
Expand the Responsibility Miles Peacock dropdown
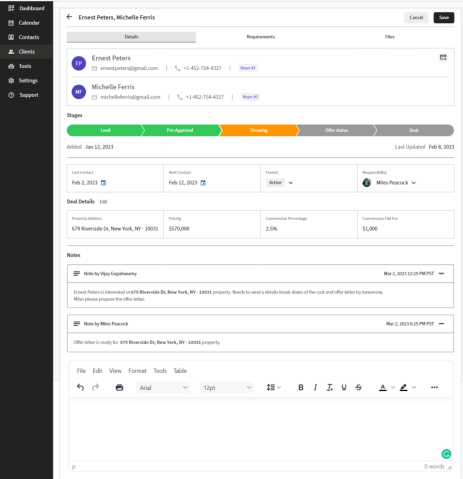(414, 183)
